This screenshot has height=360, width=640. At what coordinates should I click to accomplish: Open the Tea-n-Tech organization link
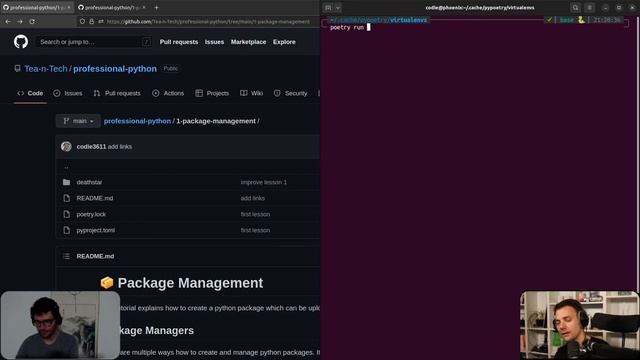(x=46, y=69)
